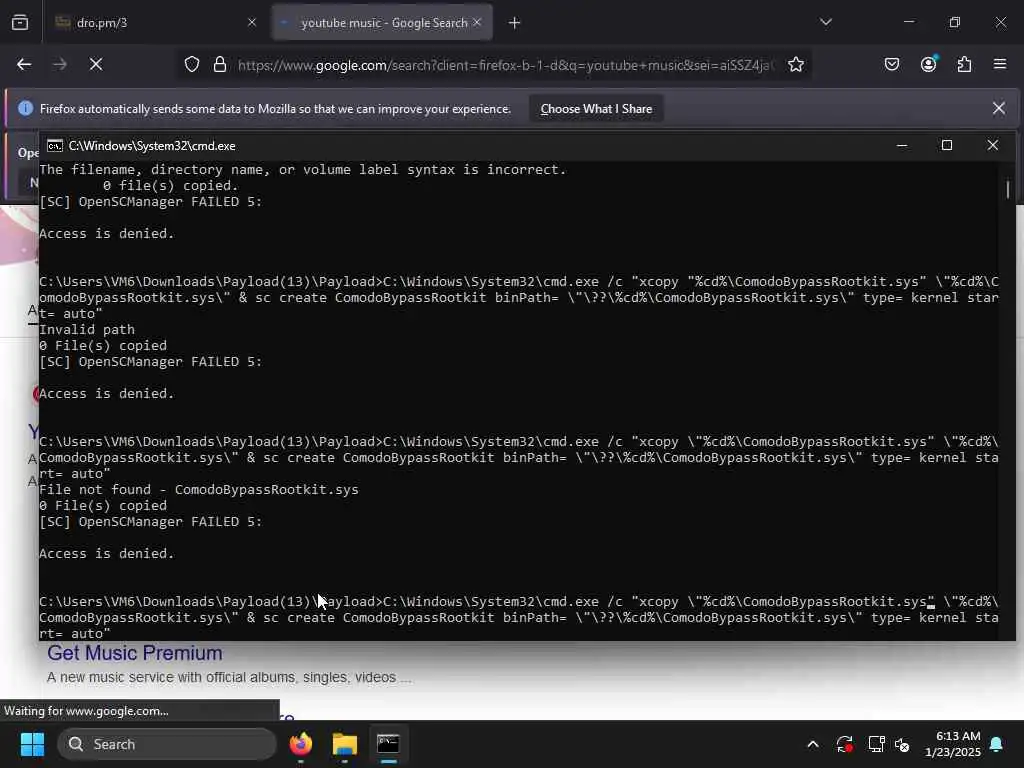This screenshot has height=768, width=1024.
Task: Open Firefox recent browsing view icon
Action: tap(20, 23)
